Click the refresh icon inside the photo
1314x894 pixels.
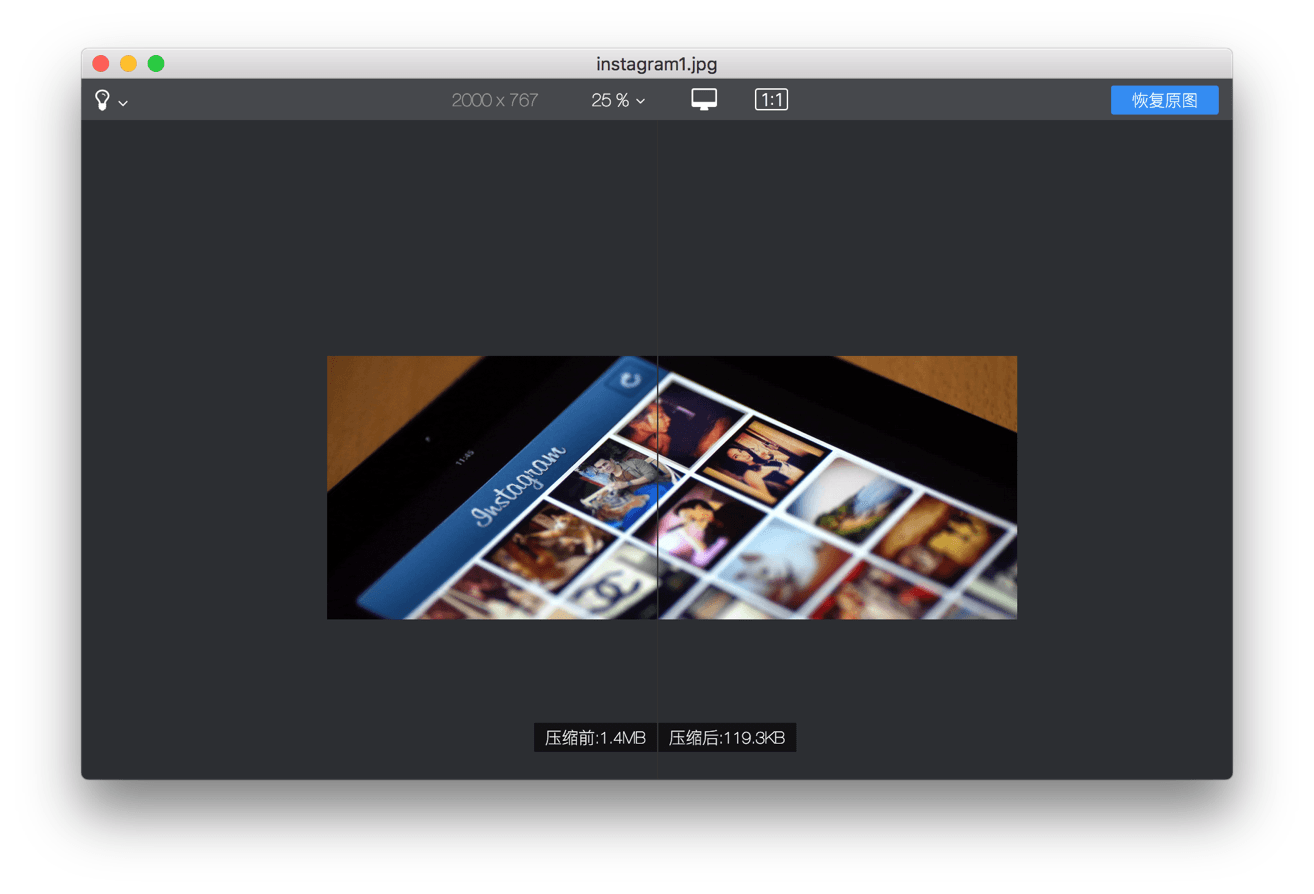[630, 379]
